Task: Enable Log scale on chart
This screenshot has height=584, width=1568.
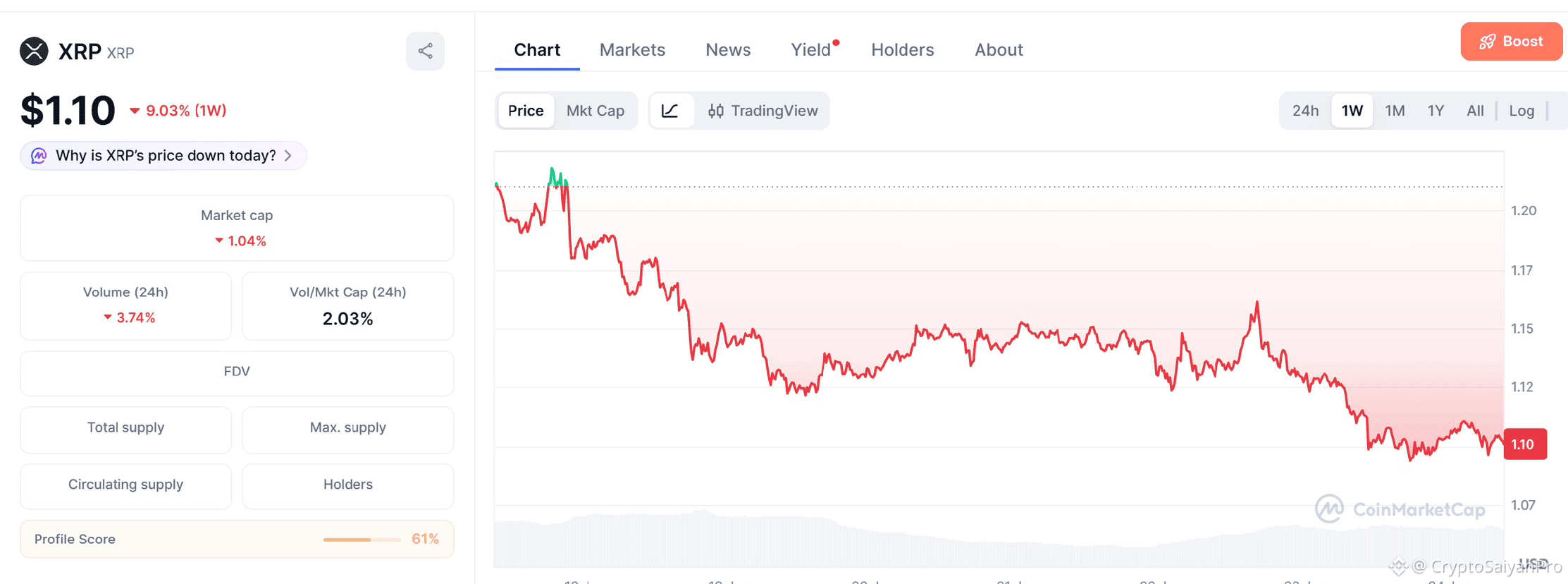Action: pyautogui.click(x=1521, y=111)
